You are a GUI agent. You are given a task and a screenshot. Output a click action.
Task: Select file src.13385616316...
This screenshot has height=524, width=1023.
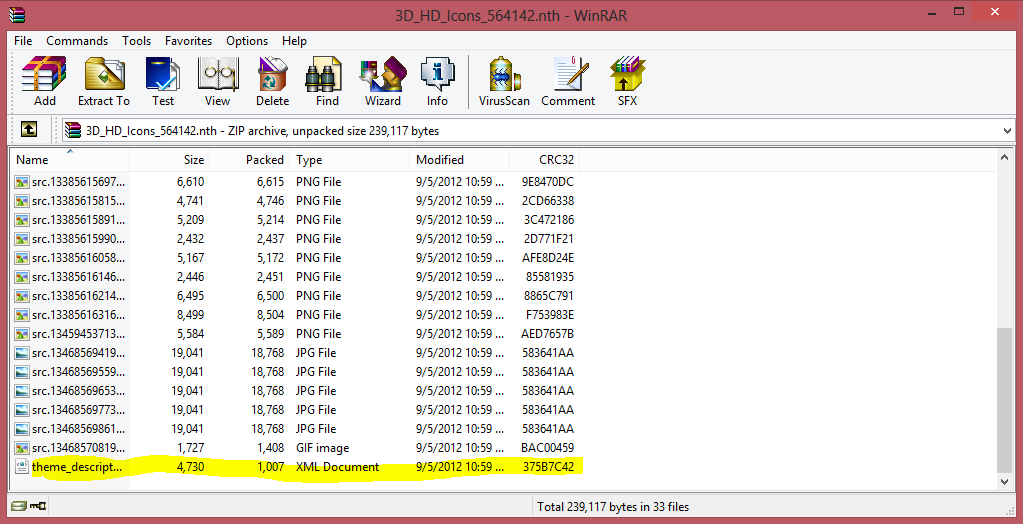78,315
